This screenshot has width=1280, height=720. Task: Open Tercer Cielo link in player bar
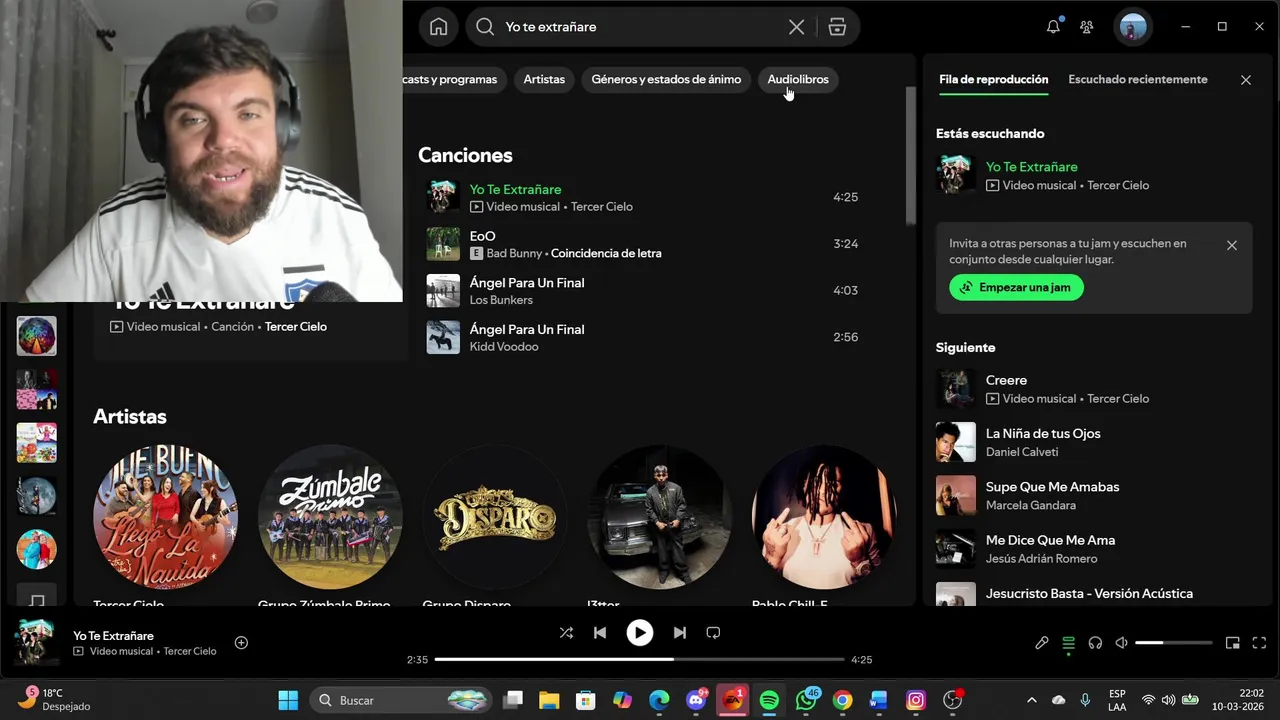tap(190, 651)
